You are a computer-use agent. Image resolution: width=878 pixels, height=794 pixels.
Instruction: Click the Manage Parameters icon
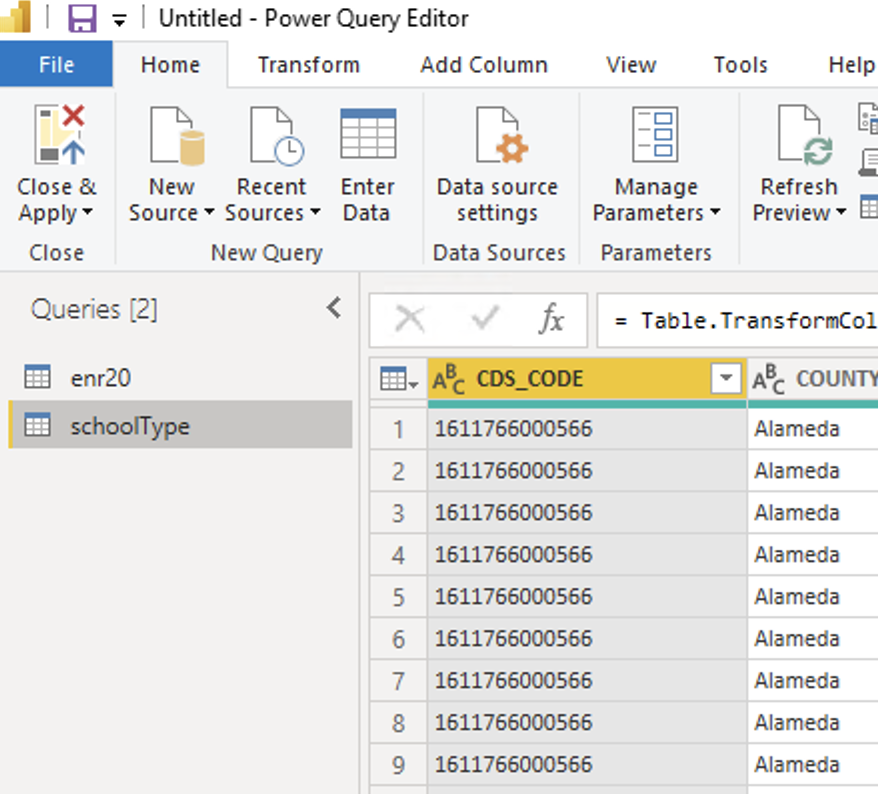[x=655, y=134]
